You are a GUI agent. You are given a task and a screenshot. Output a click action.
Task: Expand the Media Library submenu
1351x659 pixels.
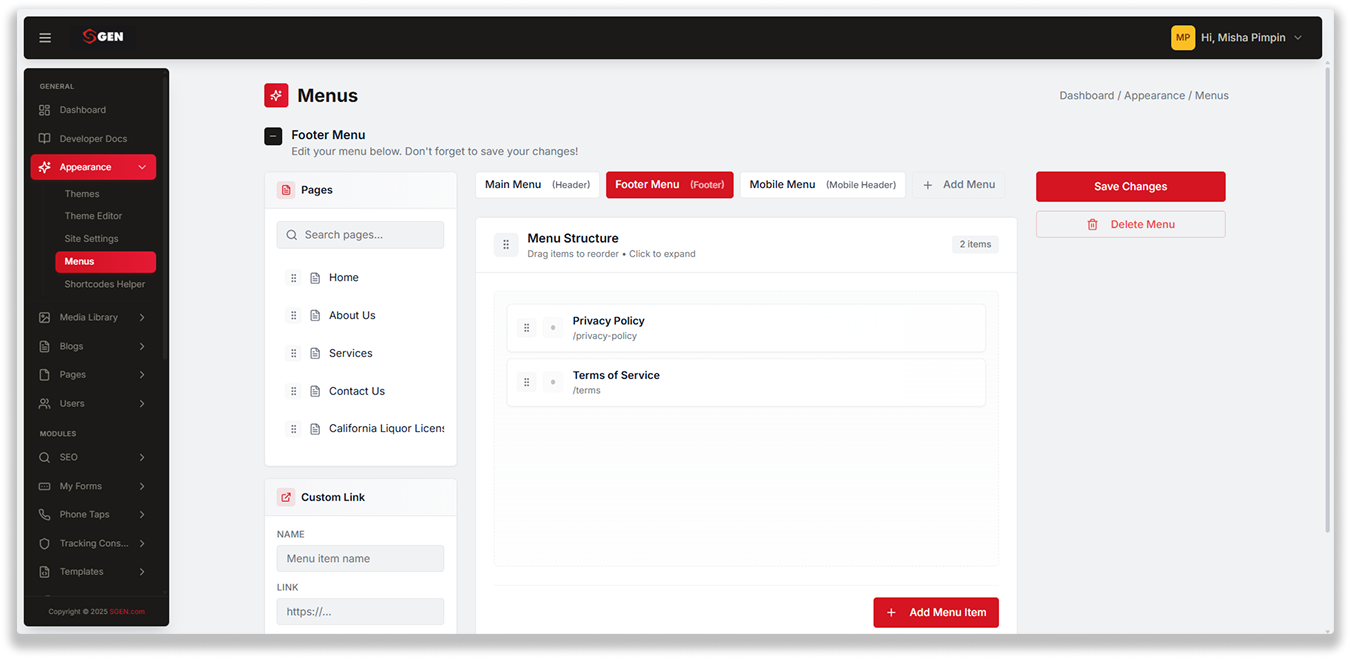(x=142, y=318)
